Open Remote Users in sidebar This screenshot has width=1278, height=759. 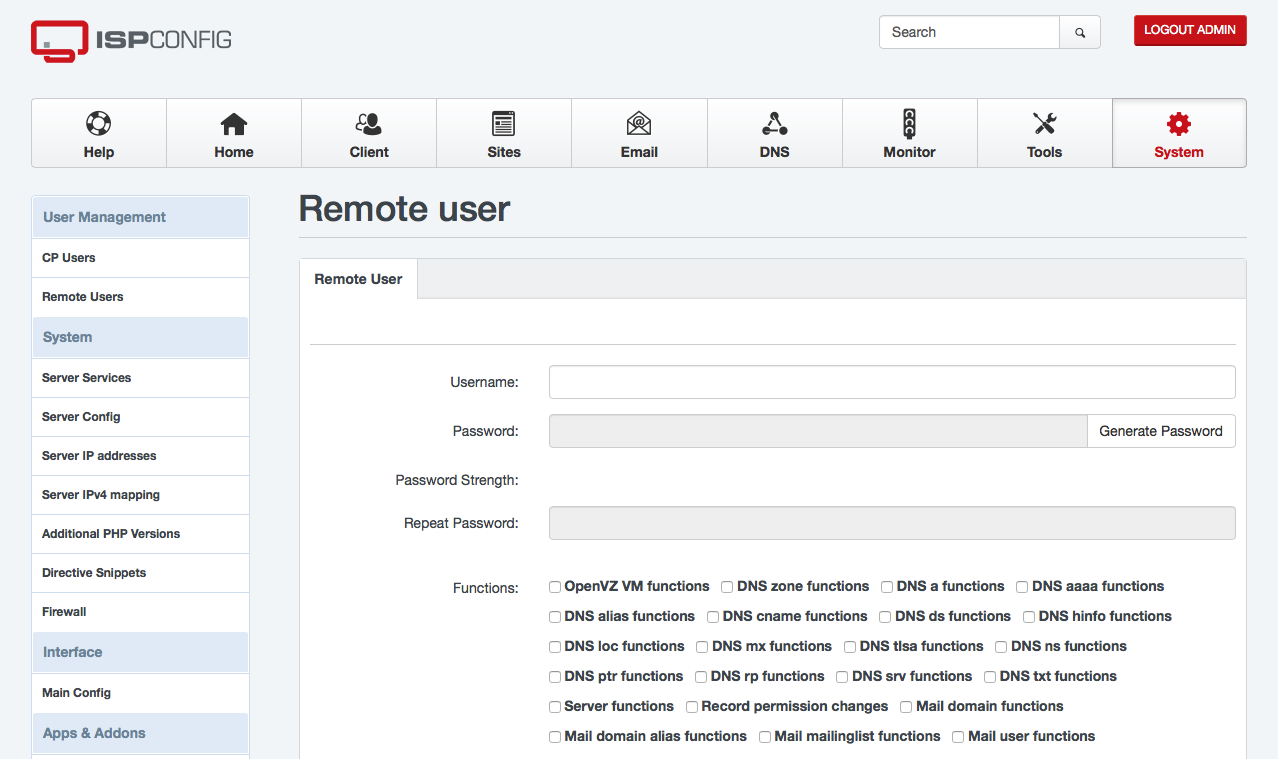tap(83, 297)
